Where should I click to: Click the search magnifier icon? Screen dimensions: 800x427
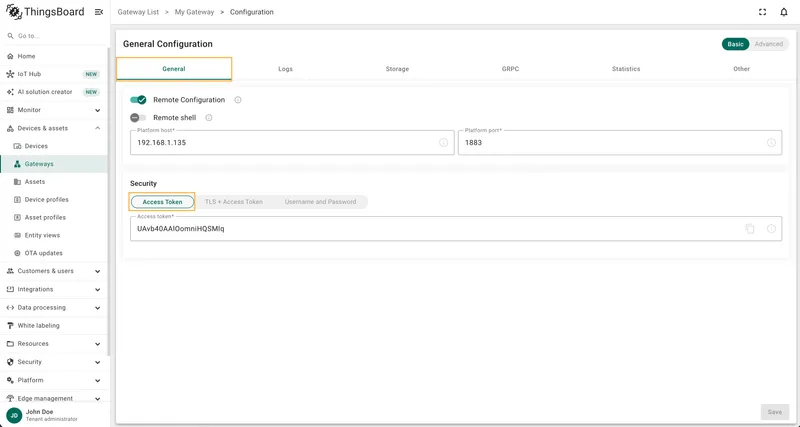tap(10, 36)
